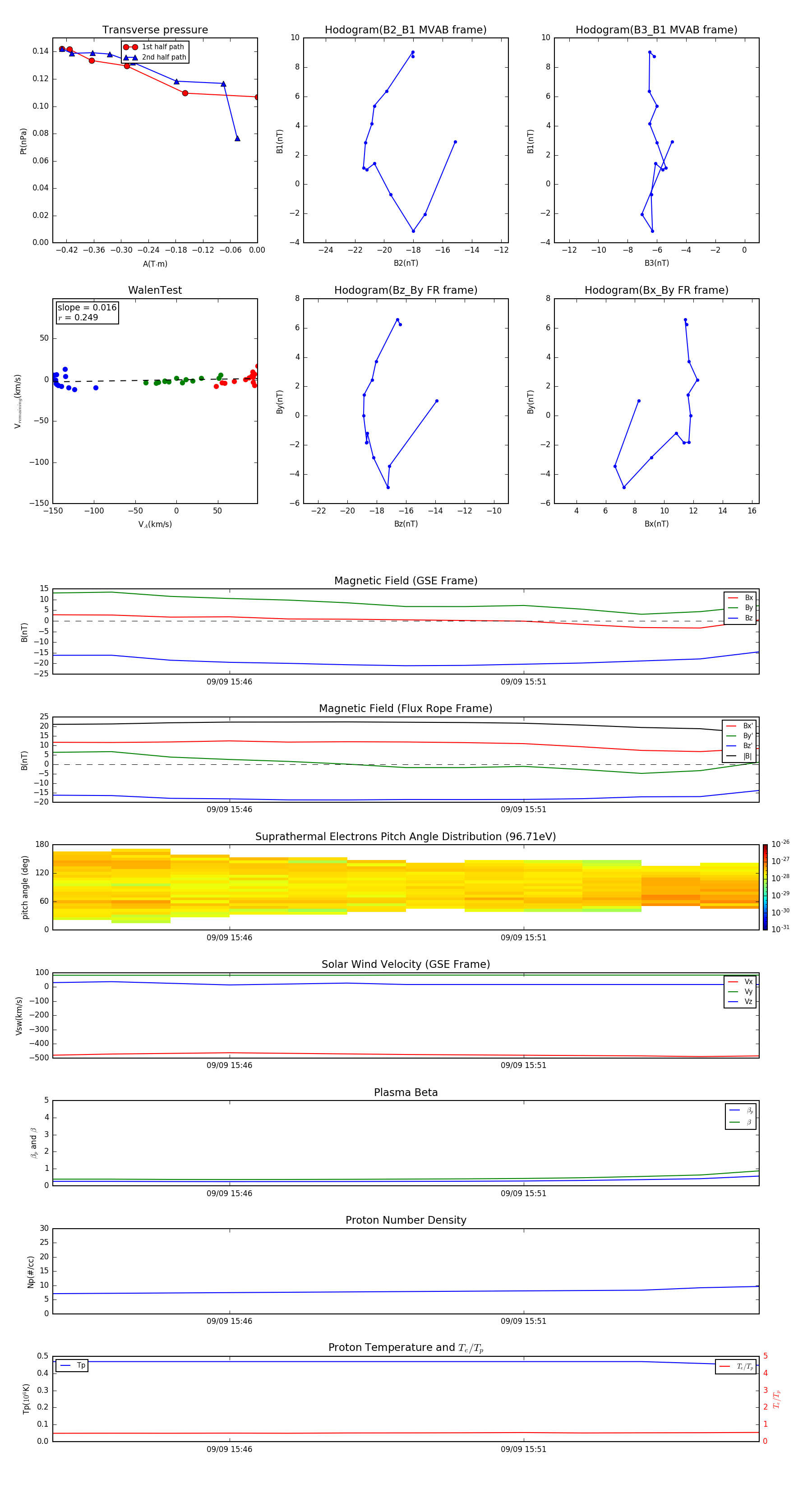Image resolution: width=812 pixels, height=1489 pixels.
Task: Click the last blue triangle in Transverse pressure
Action: tap(238, 138)
